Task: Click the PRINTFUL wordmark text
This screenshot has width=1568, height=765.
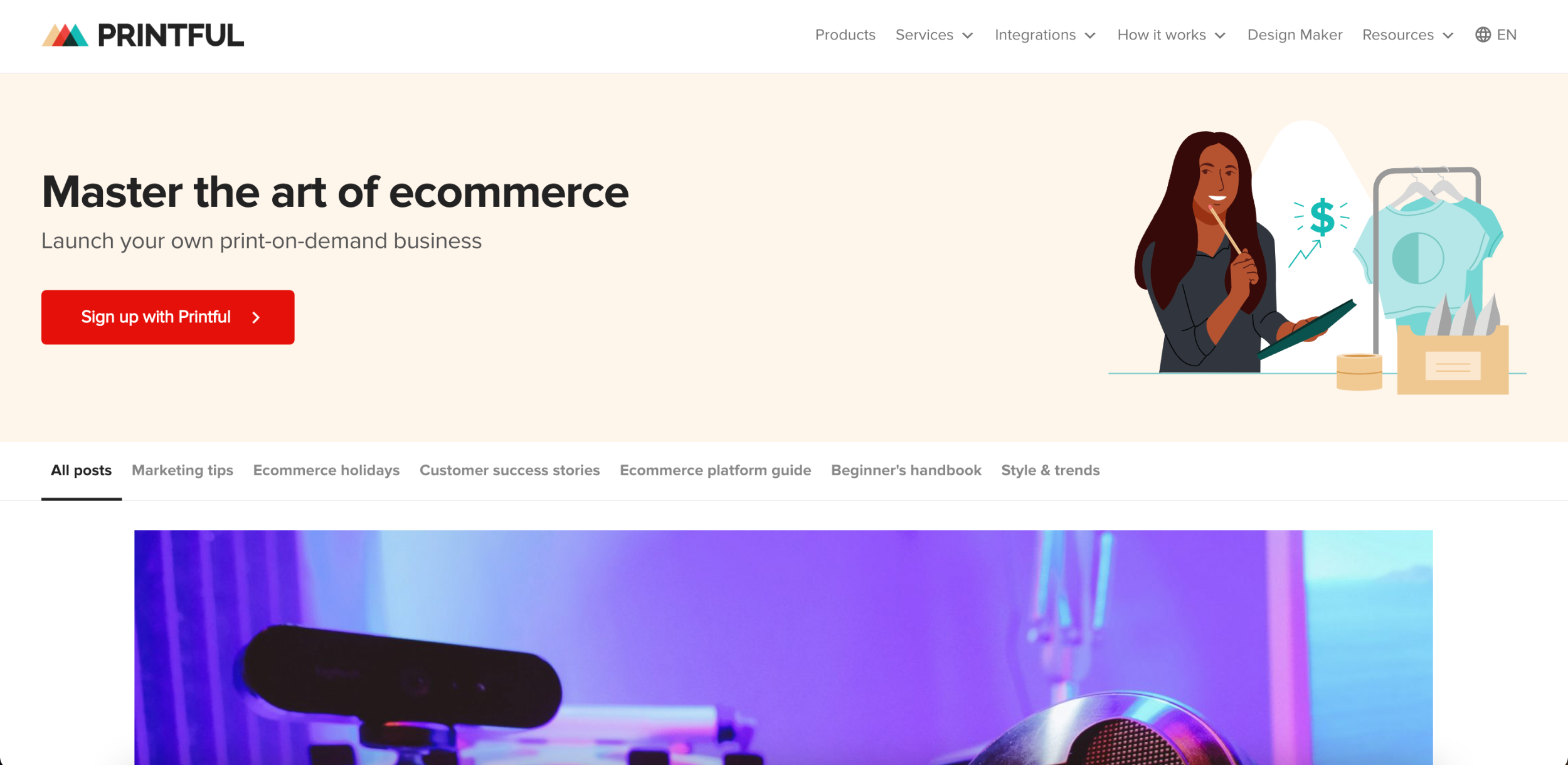Action: (x=171, y=36)
